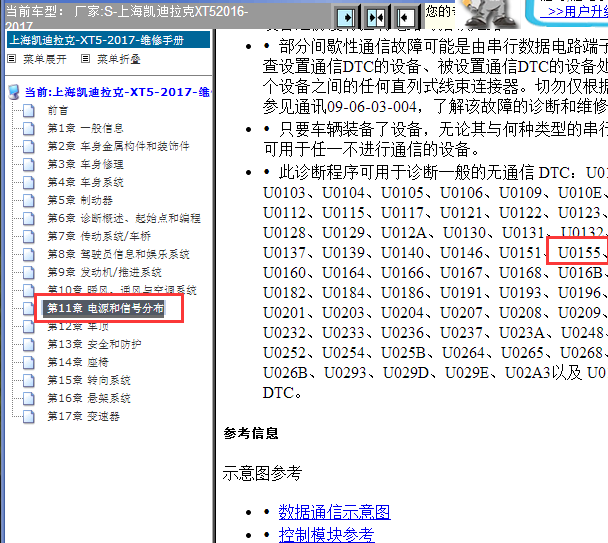The width and height of the screenshot is (608, 543).
Task: Click page icon next to 第16章 悬架系统
Action: click(29, 398)
